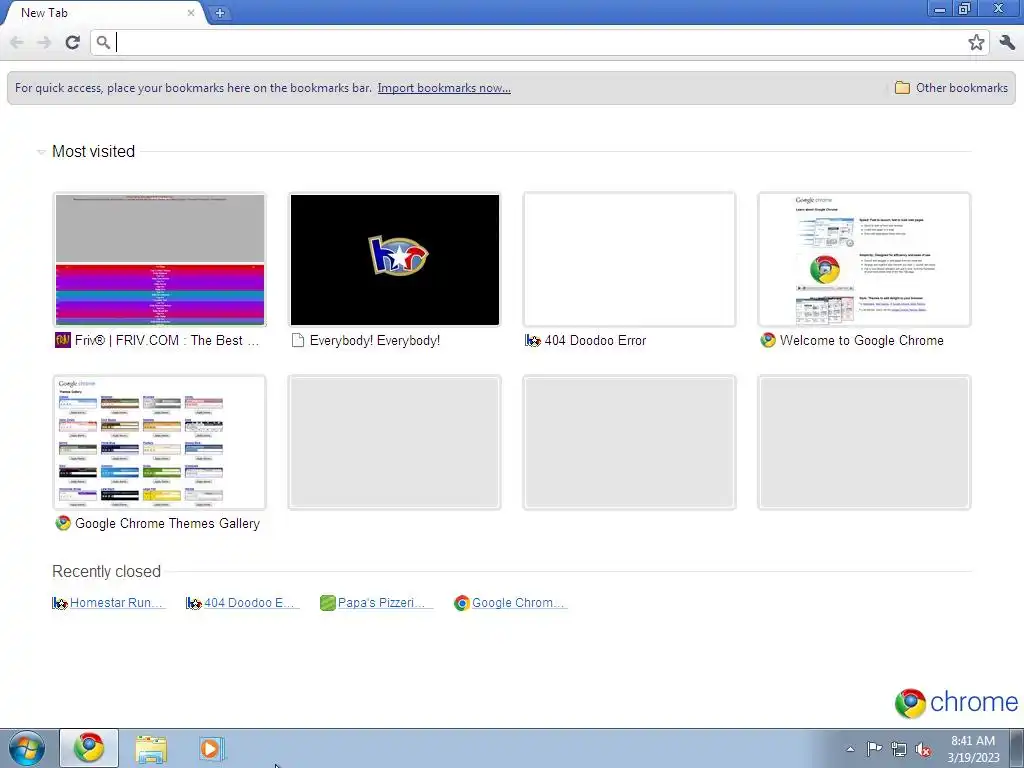Open Windows Media Player from taskbar
The height and width of the screenshot is (768, 1024).
[212, 748]
